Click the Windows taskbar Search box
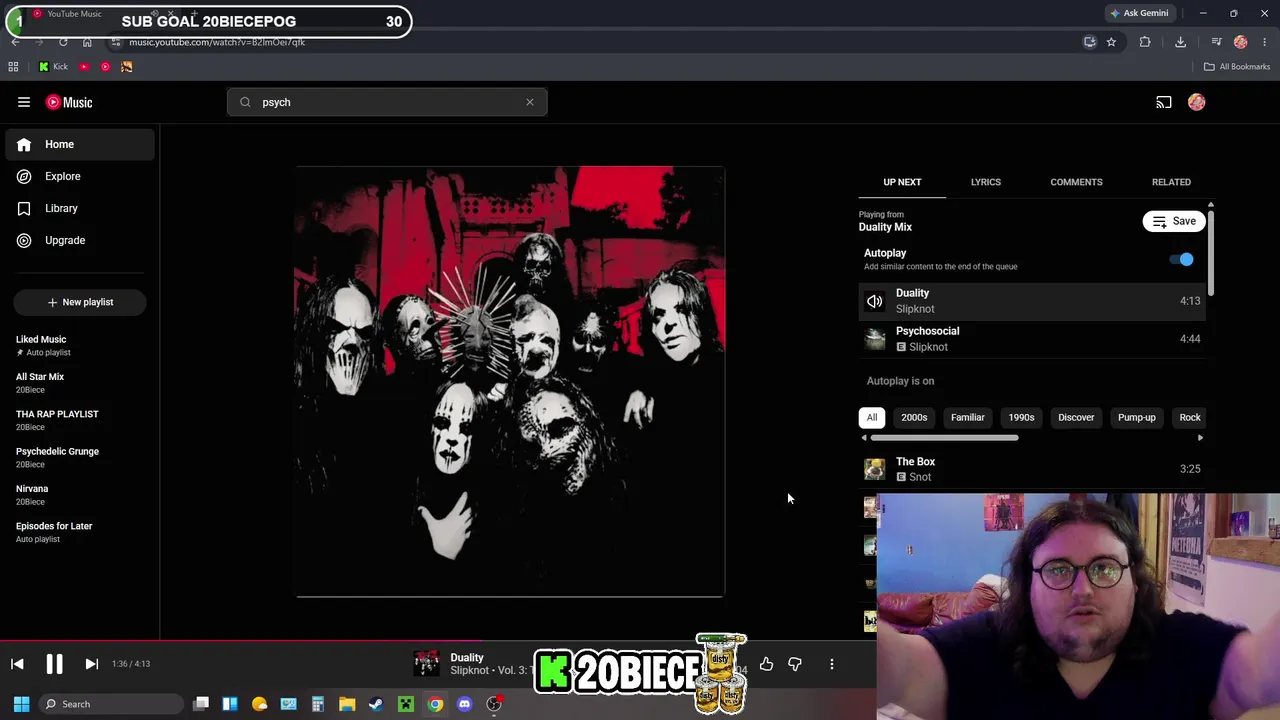 (110, 704)
